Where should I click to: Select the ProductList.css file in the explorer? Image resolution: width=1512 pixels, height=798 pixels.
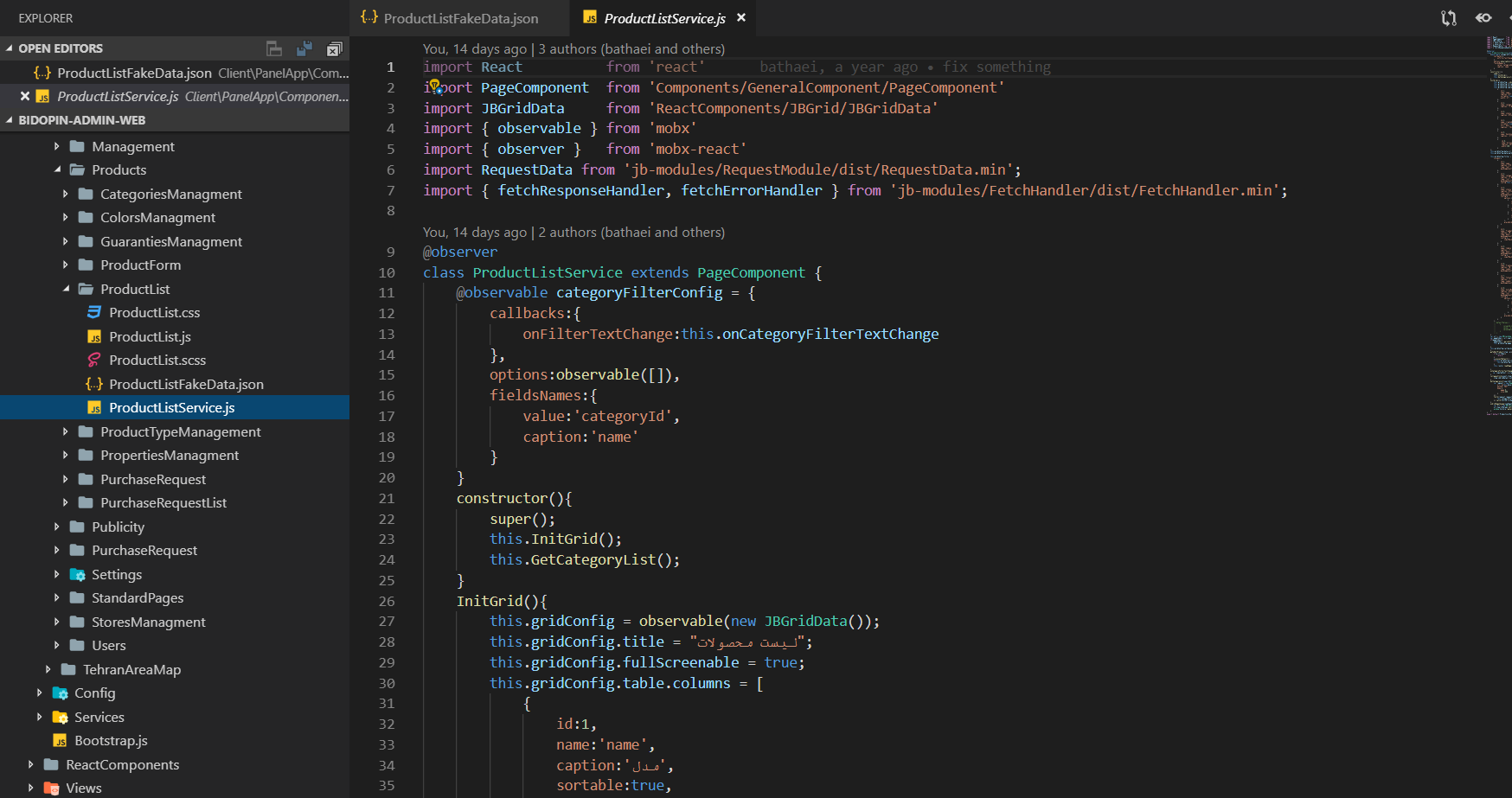click(156, 312)
